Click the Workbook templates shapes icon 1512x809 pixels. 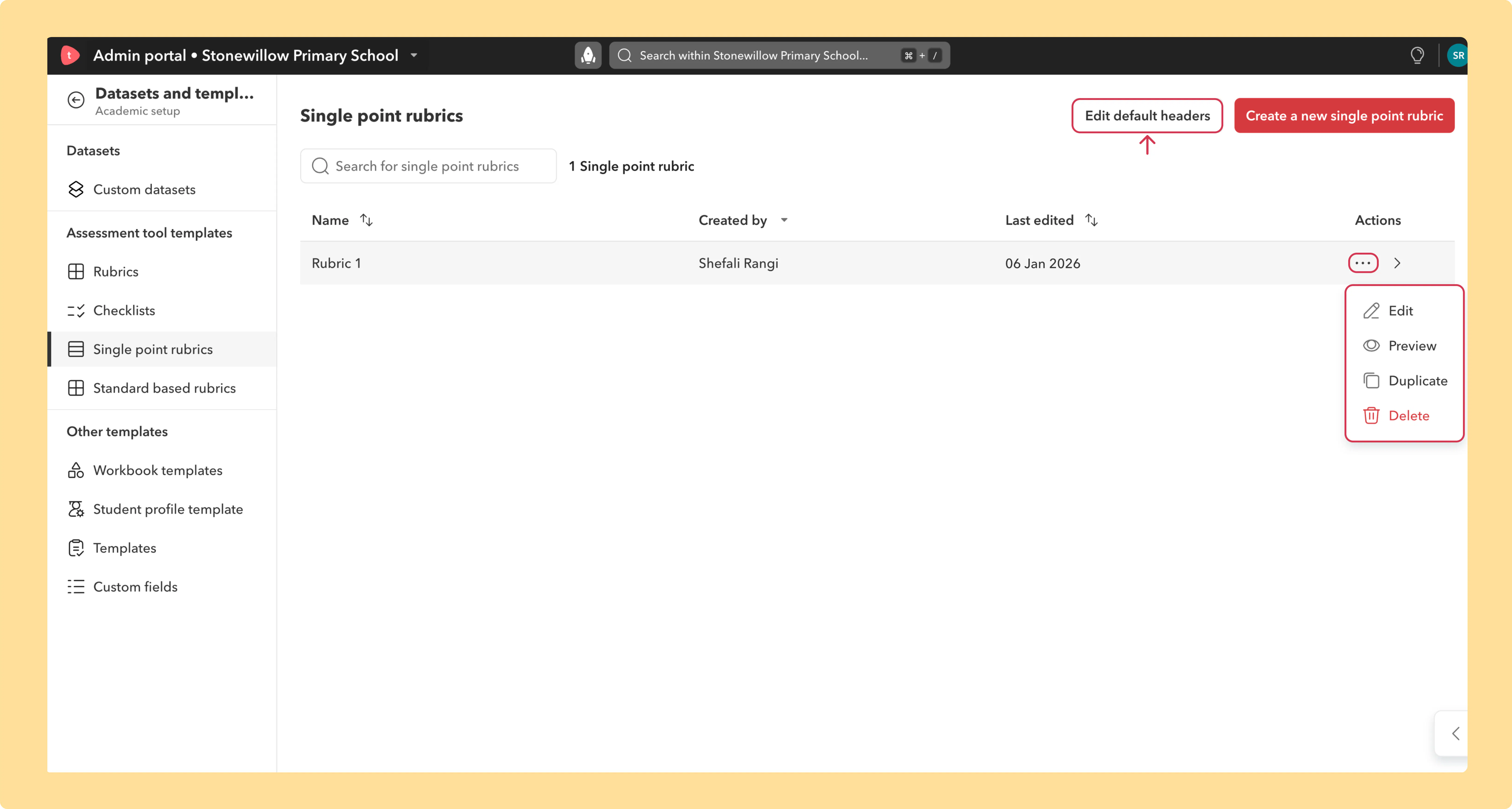(76, 470)
